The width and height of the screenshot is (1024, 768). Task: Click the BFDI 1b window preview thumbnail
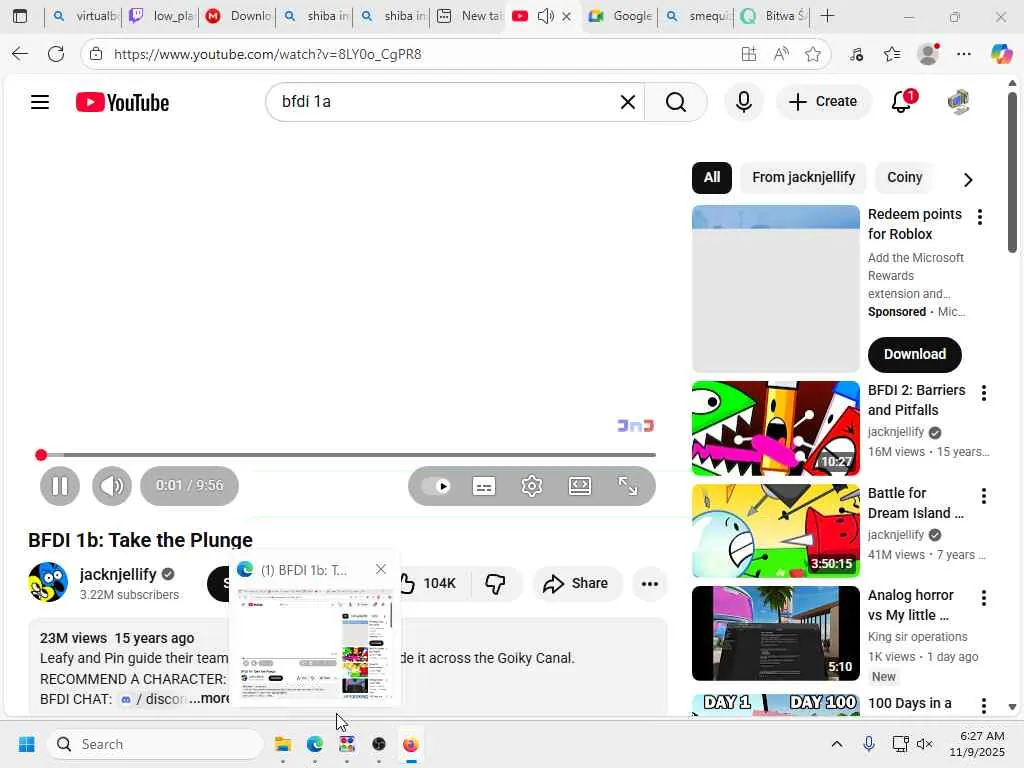click(x=315, y=644)
